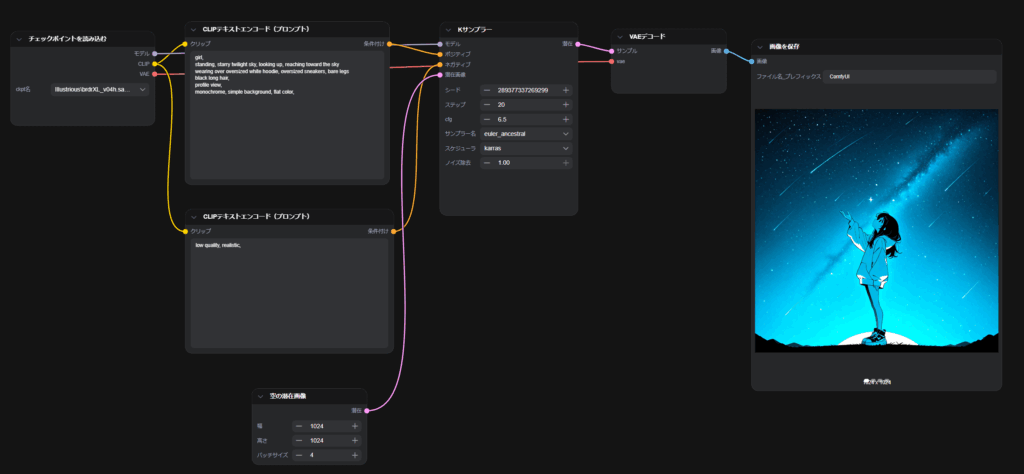This screenshot has width=1024, height=474.
Task: Click the minus icon for latent image height
Action: point(298,441)
